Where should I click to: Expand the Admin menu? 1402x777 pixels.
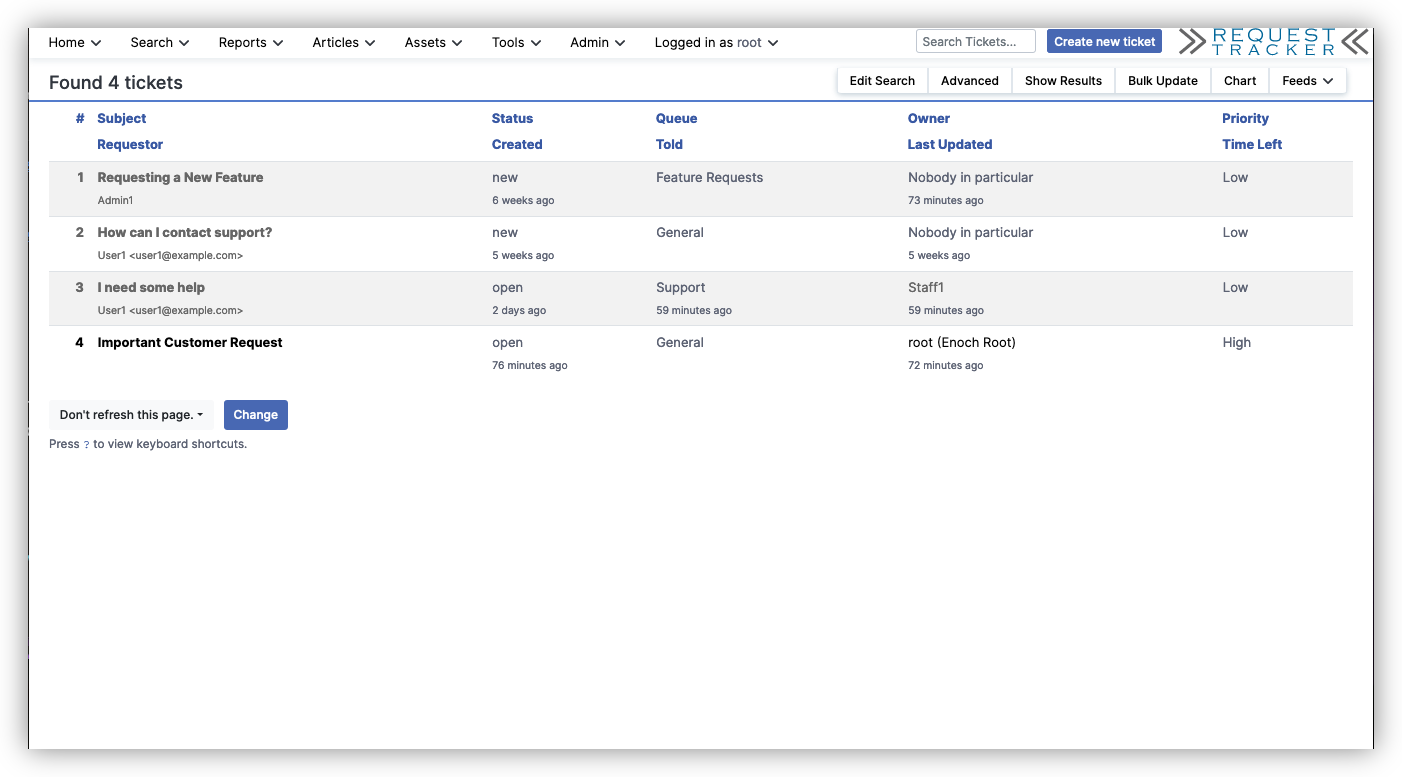[x=598, y=42]
